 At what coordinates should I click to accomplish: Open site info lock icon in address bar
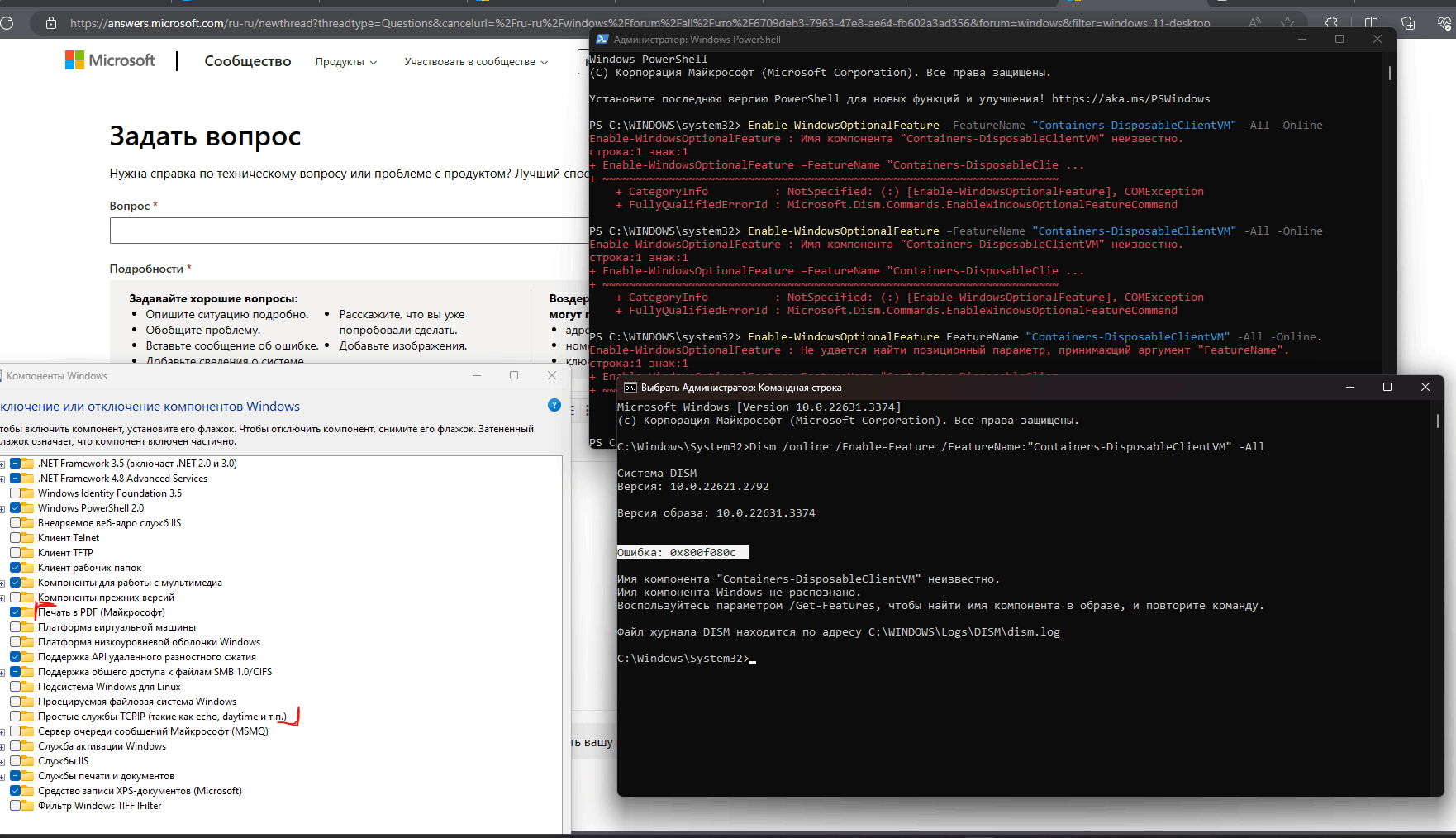pos(51,23)
